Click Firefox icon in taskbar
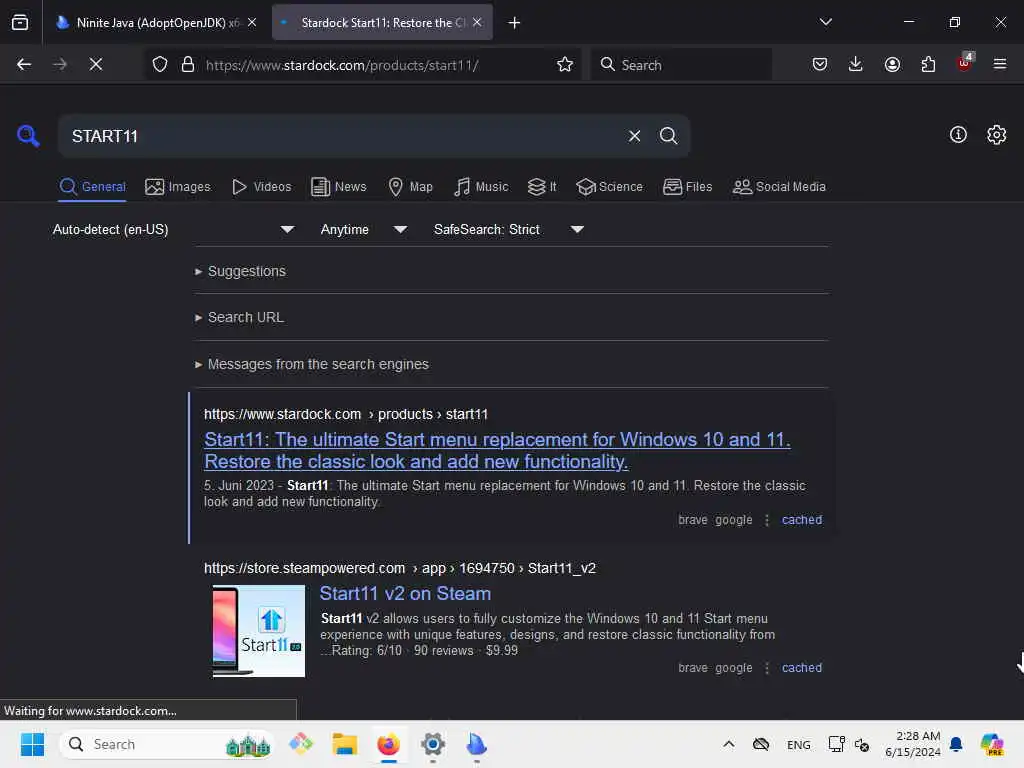 coord(389,744)
